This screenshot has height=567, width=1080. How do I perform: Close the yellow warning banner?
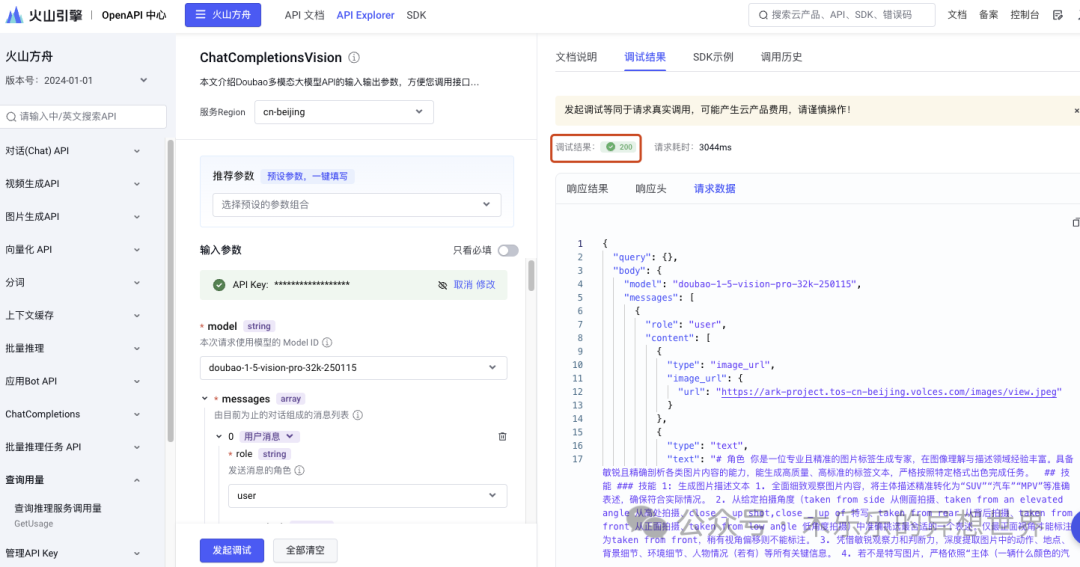[1076, 110]
